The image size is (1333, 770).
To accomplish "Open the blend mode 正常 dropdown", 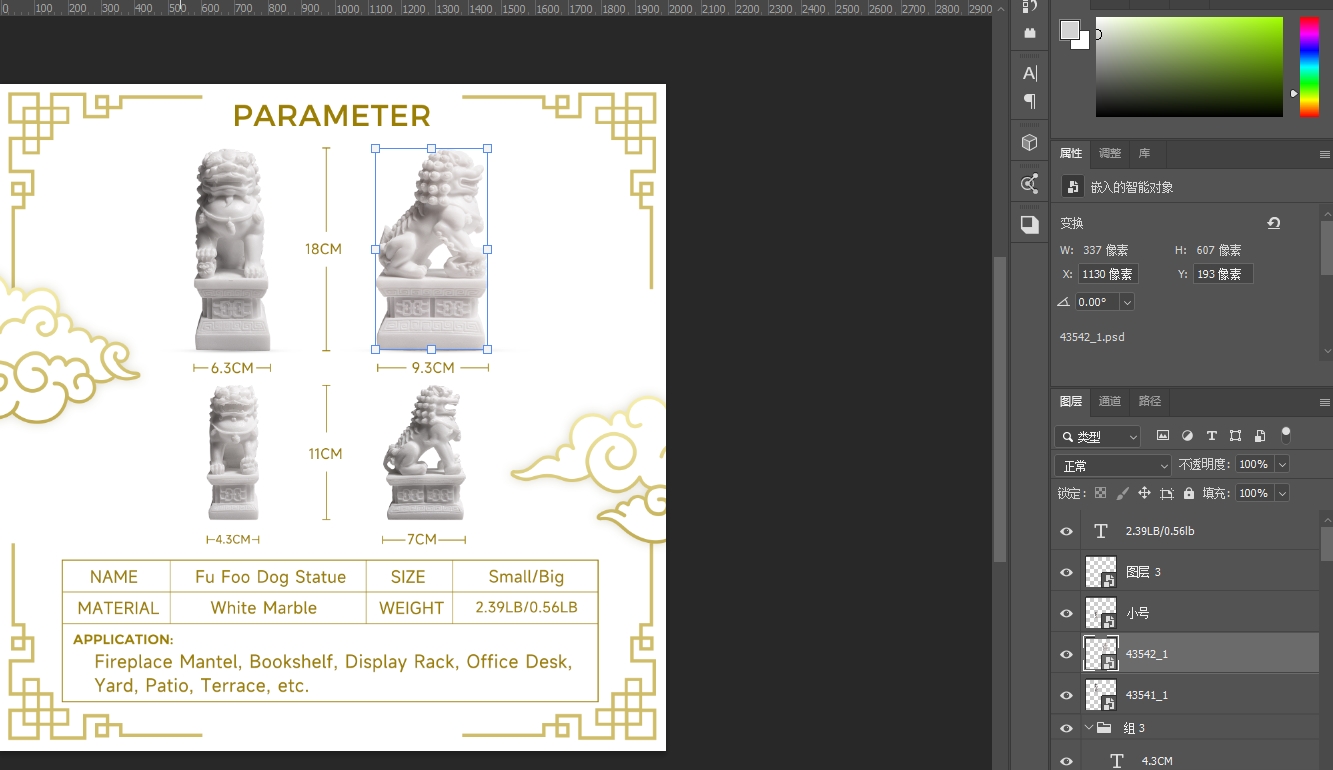I will [1112, 466].
